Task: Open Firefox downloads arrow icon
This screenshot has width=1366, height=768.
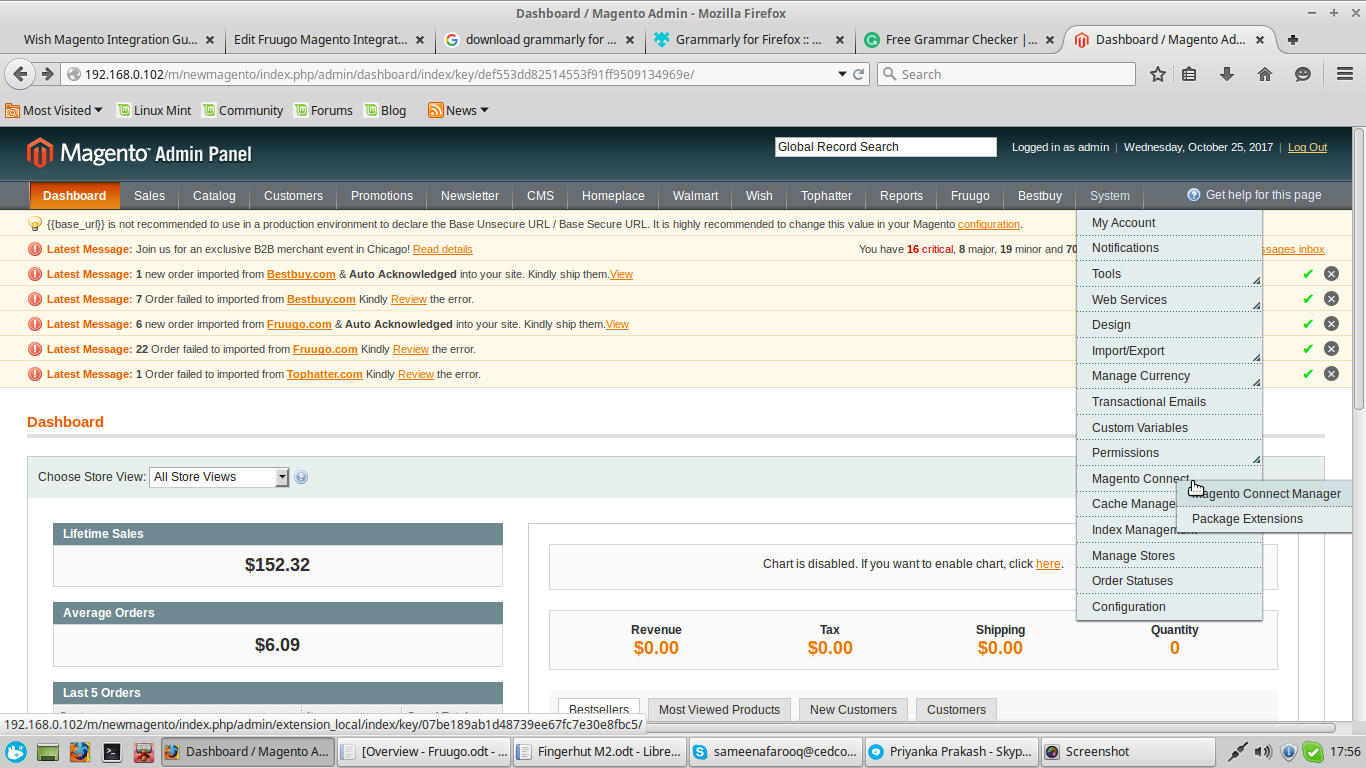Action: [1227, 74]
